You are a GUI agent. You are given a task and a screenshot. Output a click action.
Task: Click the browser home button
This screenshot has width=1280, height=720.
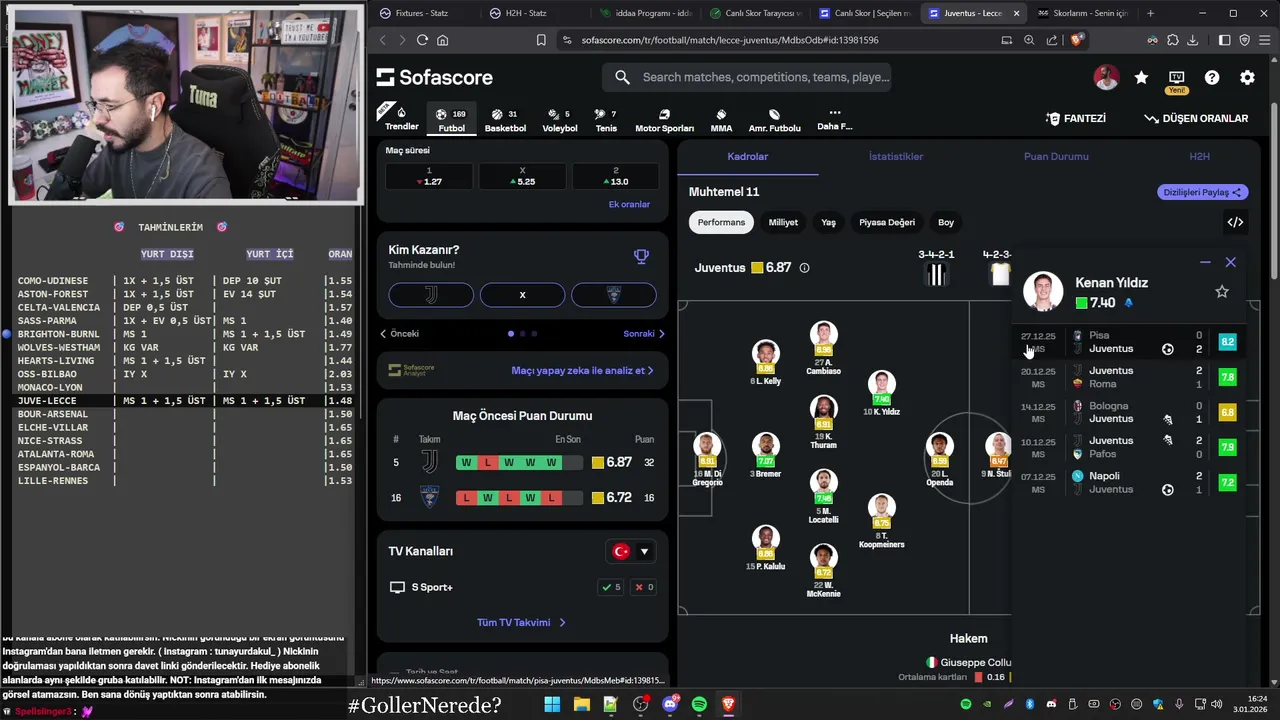click(x=443, y=40)
